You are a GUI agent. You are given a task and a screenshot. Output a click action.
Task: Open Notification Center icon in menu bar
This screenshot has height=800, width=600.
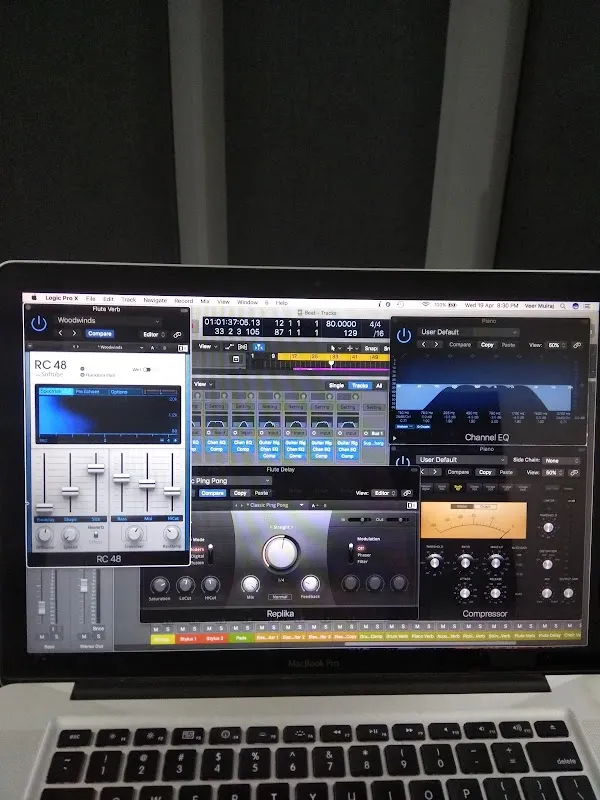click(x=587, y=306)
